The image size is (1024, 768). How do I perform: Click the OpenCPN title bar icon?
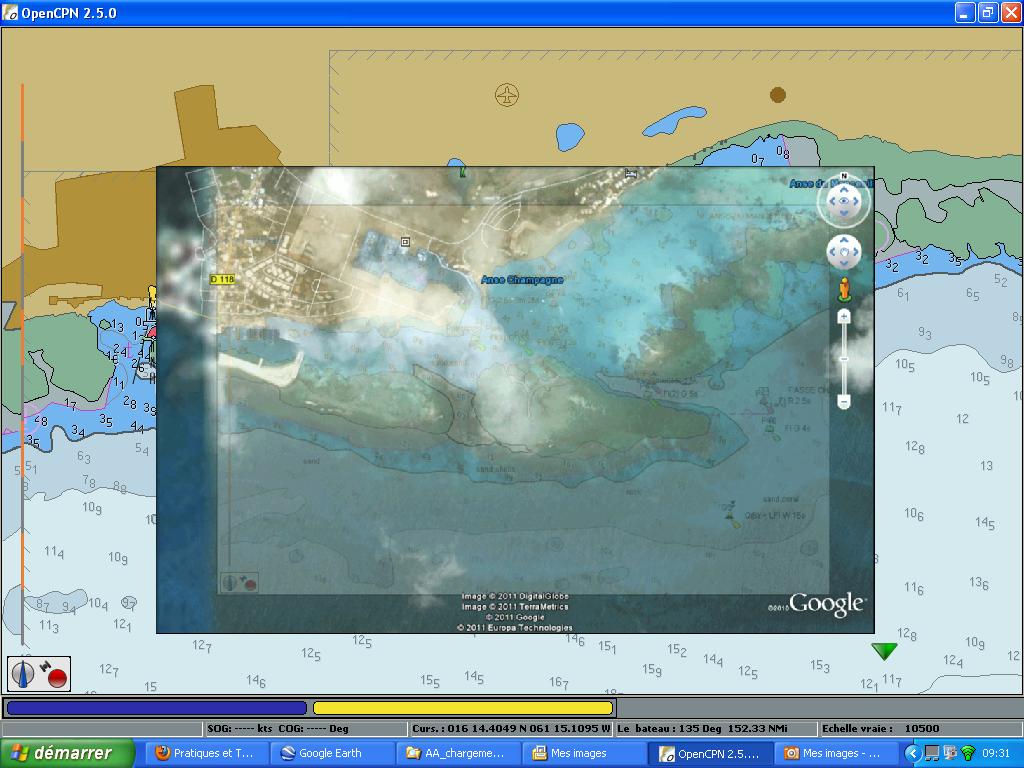10,12
